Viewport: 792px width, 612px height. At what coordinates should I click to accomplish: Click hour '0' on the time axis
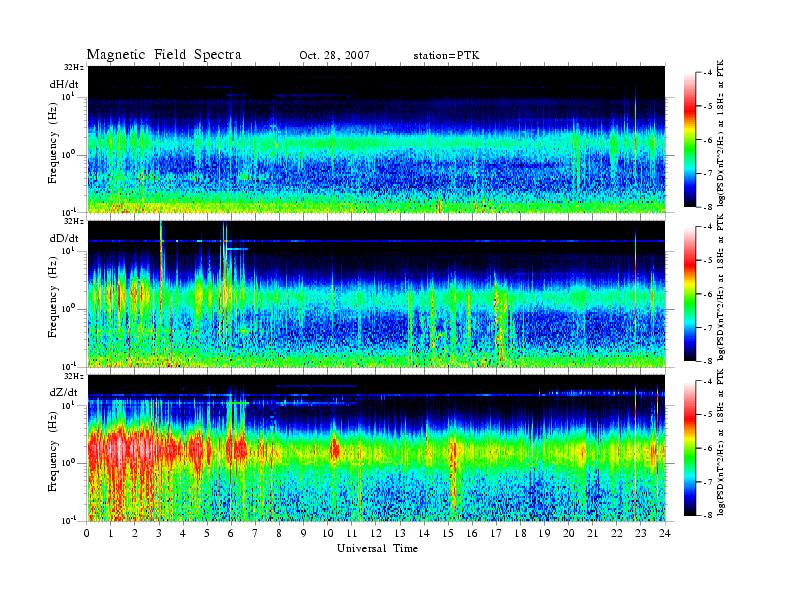click(x=87, y=533)
